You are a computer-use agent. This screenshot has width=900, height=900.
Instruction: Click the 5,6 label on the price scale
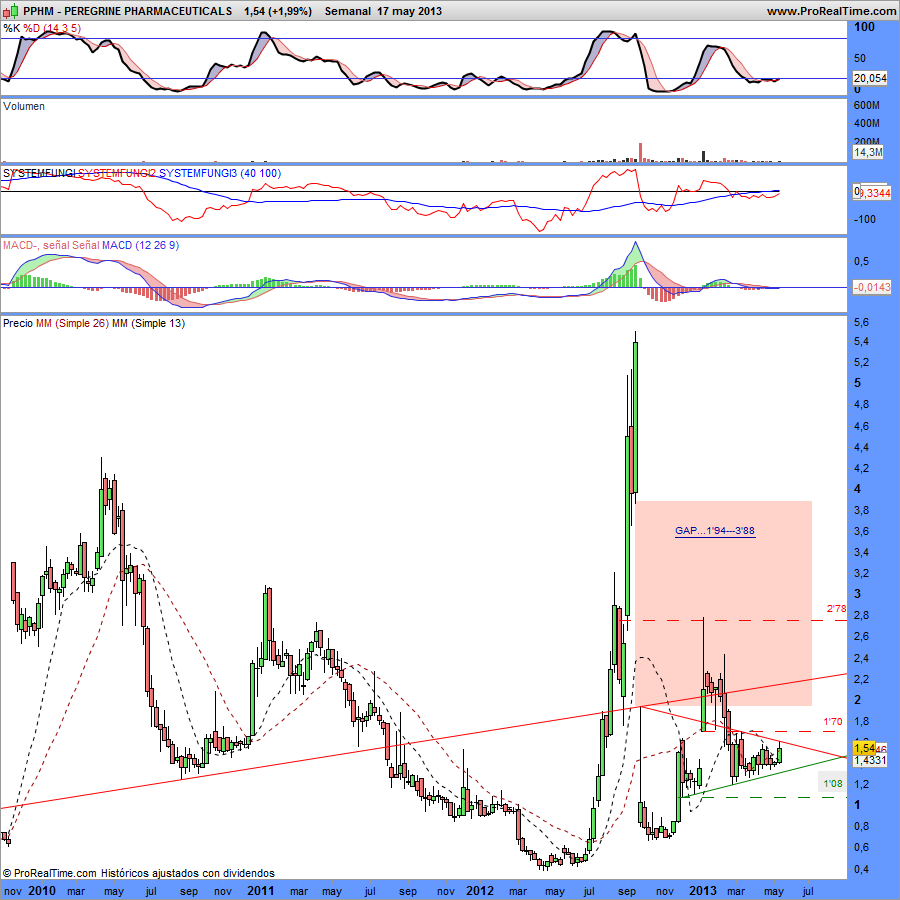tap(862, 323)
